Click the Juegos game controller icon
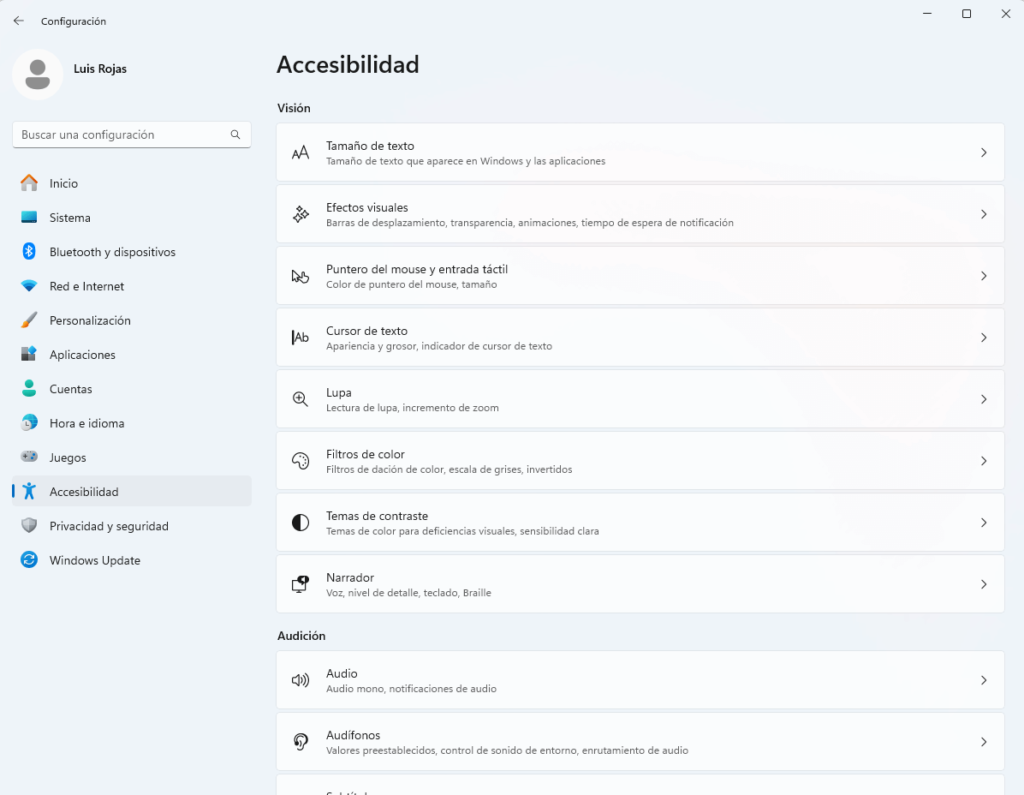This screenshot has height=795, width=1024. (29, 457)
